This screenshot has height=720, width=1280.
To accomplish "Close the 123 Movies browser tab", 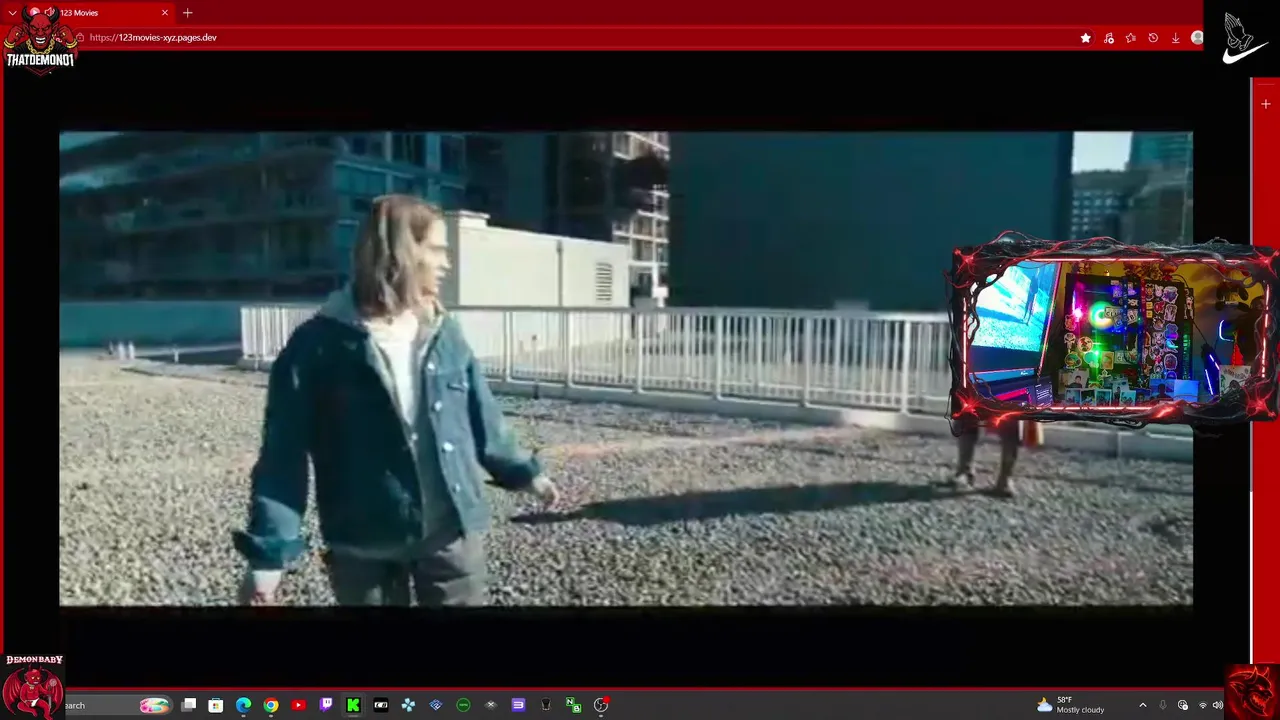I will pyautogui.click(x=165, y=13).
